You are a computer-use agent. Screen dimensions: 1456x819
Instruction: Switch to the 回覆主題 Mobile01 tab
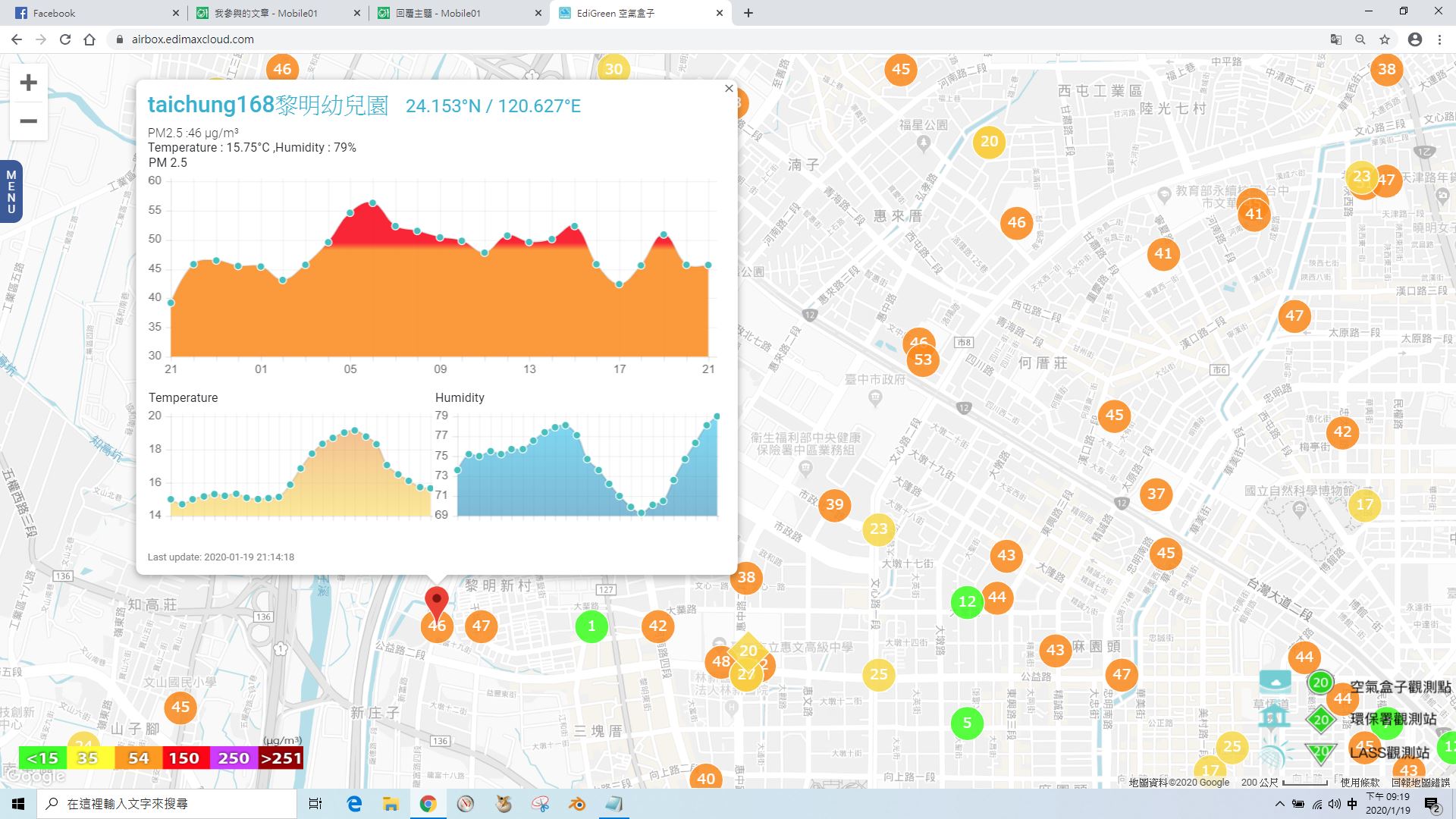tap(459, 13)
